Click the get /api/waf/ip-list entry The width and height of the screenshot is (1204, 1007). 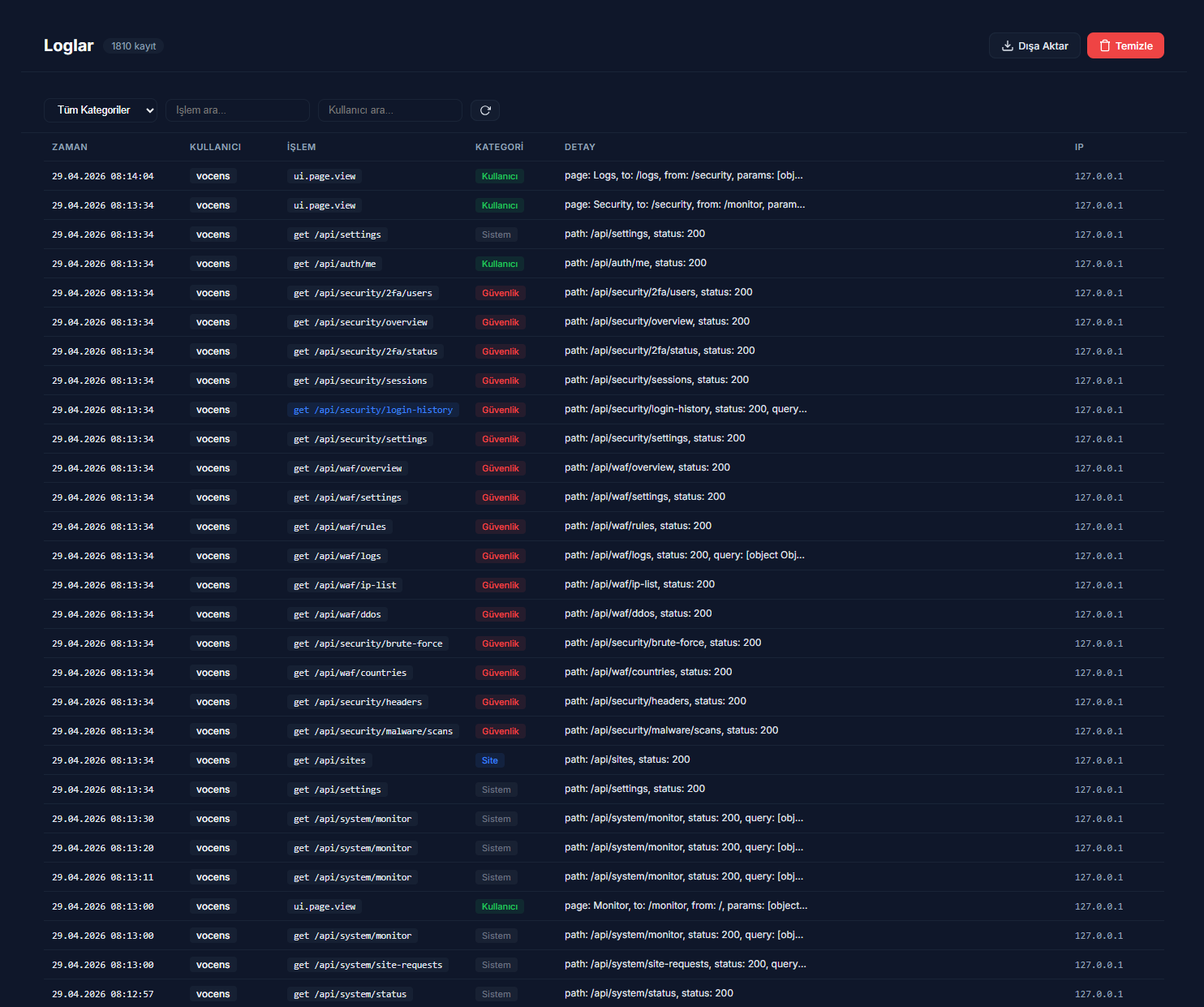345,585
